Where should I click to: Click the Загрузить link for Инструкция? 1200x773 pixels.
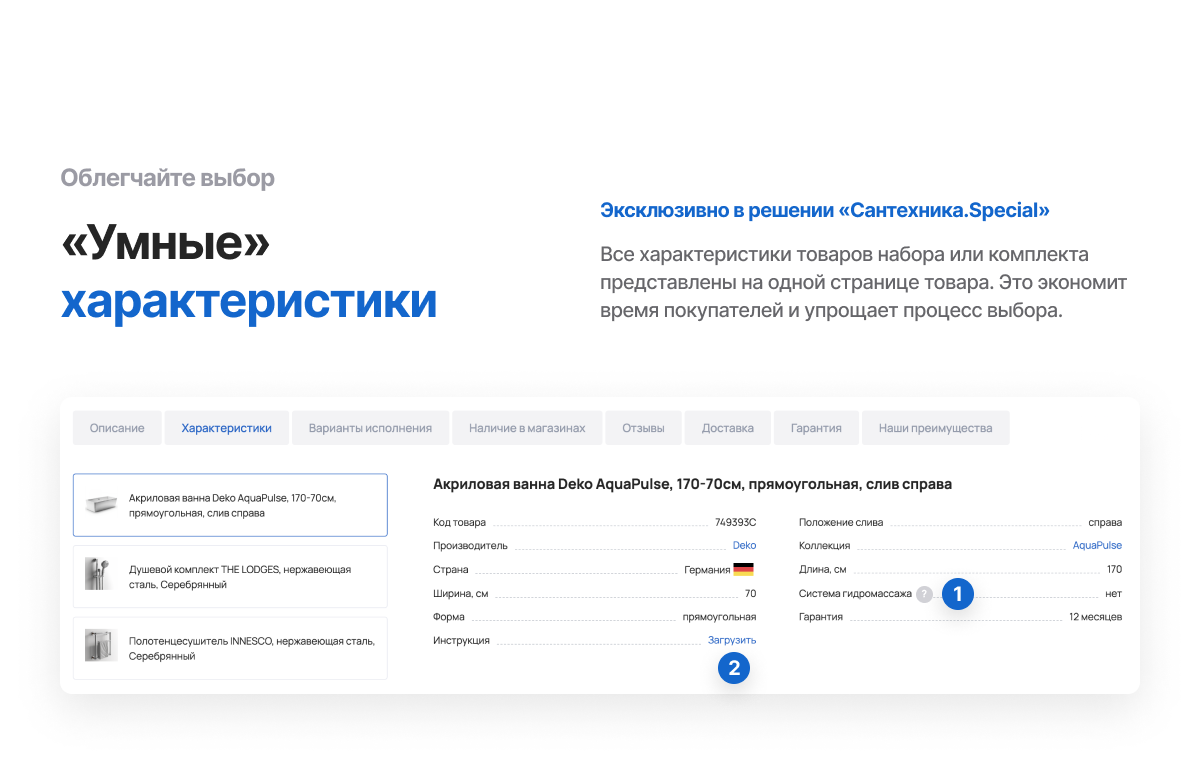pos(733,639)
